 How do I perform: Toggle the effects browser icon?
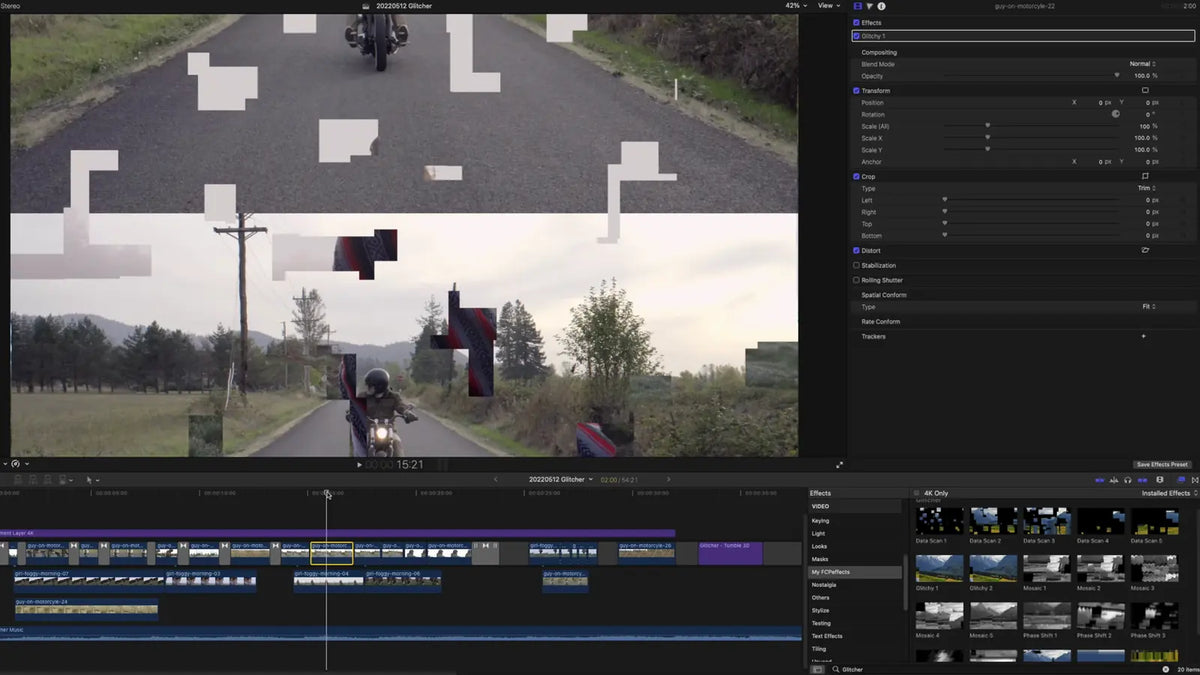[x=1181, y=479]
